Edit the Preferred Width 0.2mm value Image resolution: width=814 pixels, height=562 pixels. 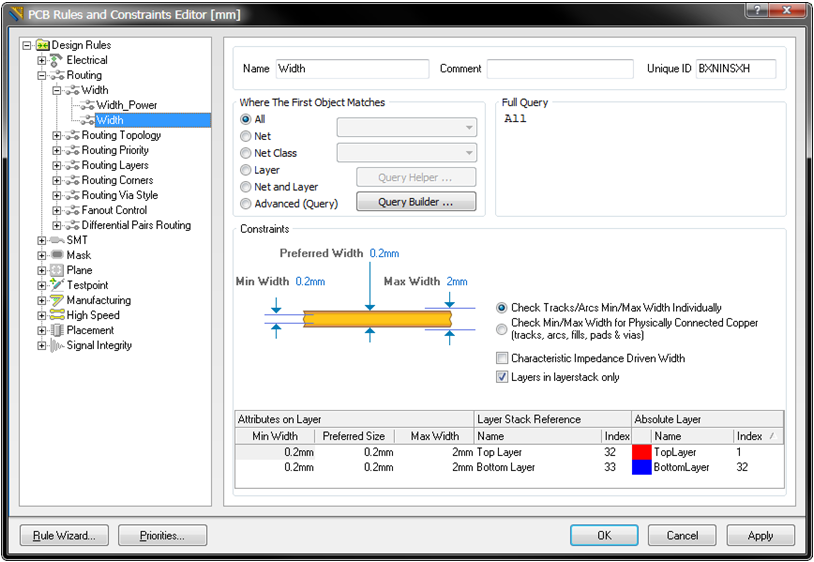click(384, 253)
